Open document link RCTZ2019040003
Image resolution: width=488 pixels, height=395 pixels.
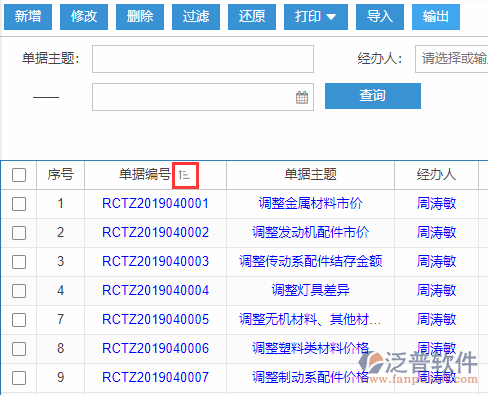tap(155, 261)
